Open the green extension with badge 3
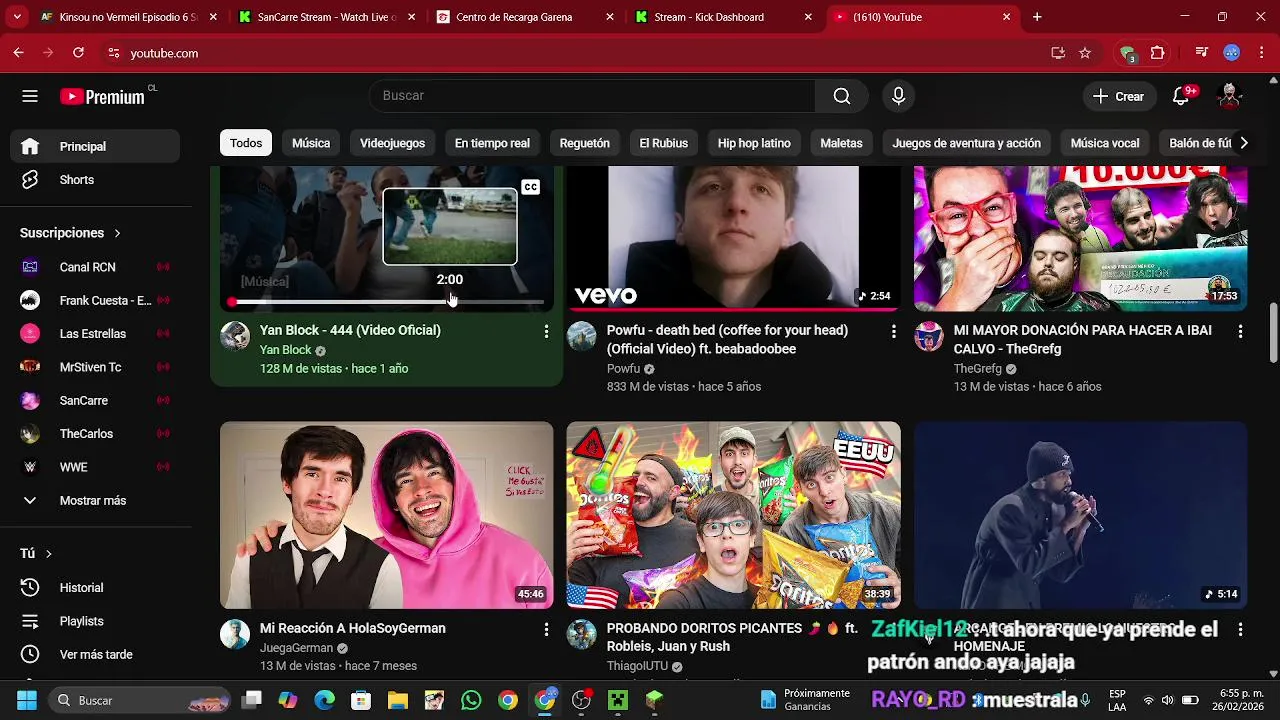The height and width of the screenshot is (720, 1280). [1128, 53]
